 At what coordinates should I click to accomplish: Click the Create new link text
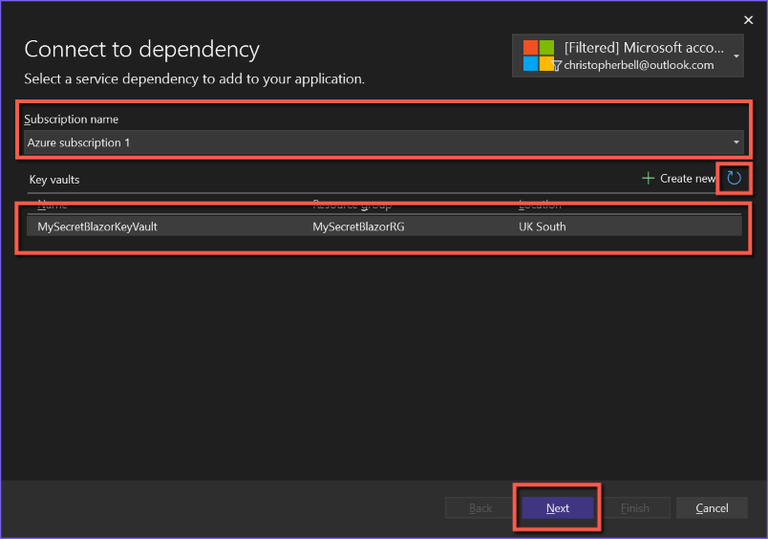pos(688,178)
